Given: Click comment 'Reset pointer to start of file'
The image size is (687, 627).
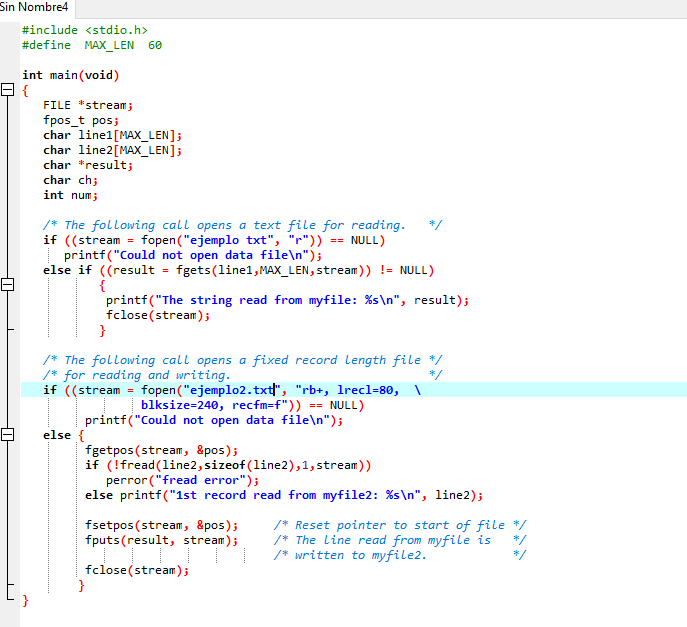Looking at the screenshot, I should tap(400, 525).
